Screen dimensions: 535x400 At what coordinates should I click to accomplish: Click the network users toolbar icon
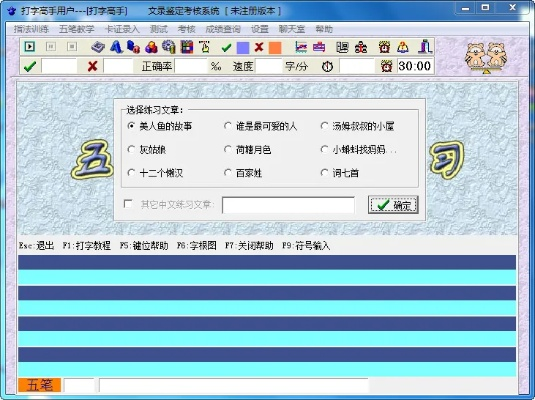(x=361, y=47)
